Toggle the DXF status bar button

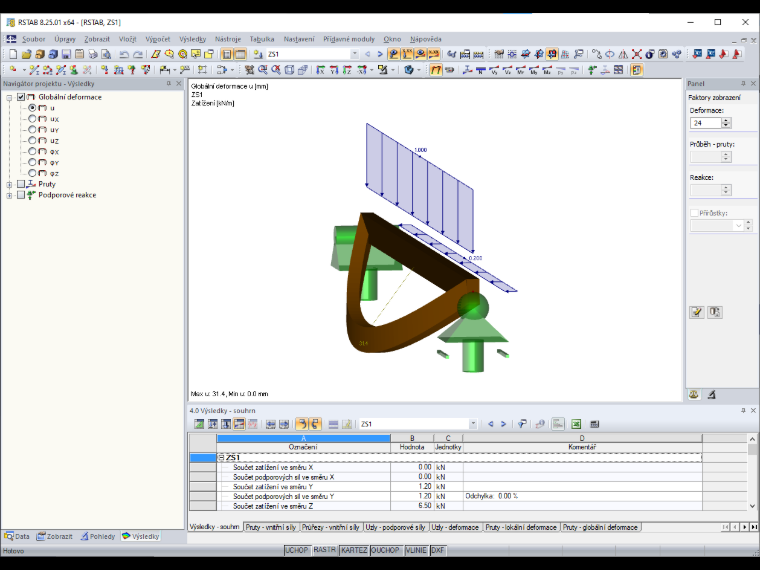pos(438,550)
